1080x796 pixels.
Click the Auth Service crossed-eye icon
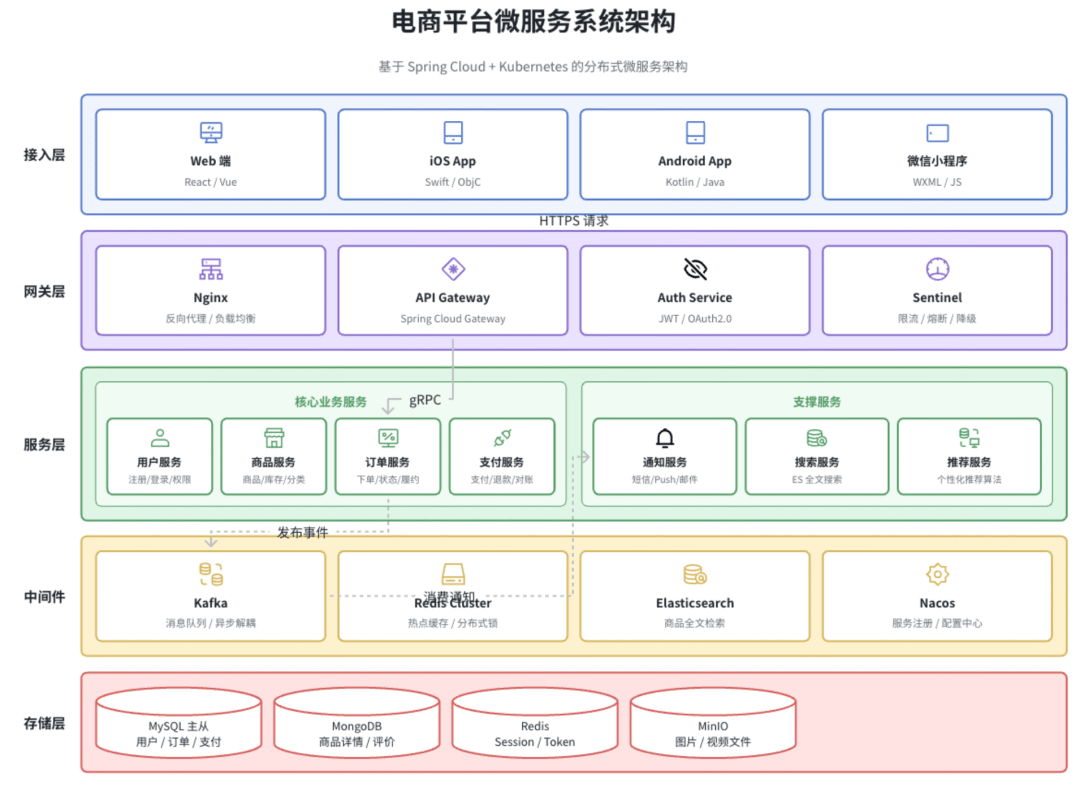(696, 269)
